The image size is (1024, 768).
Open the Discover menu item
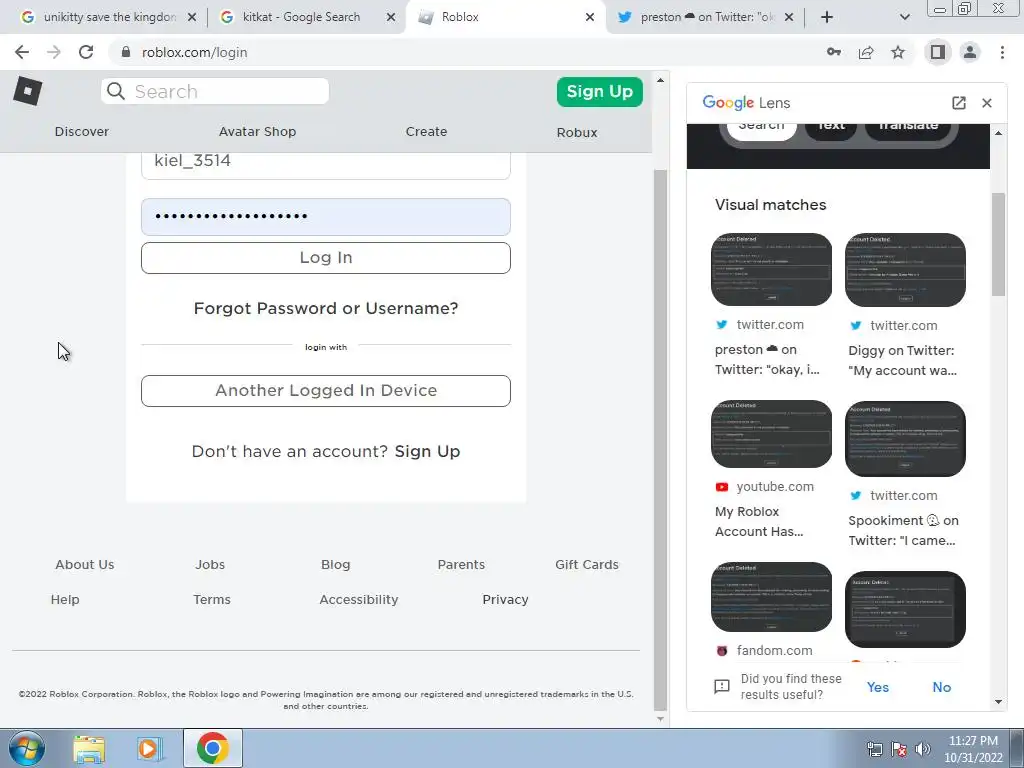click(82, 131)
